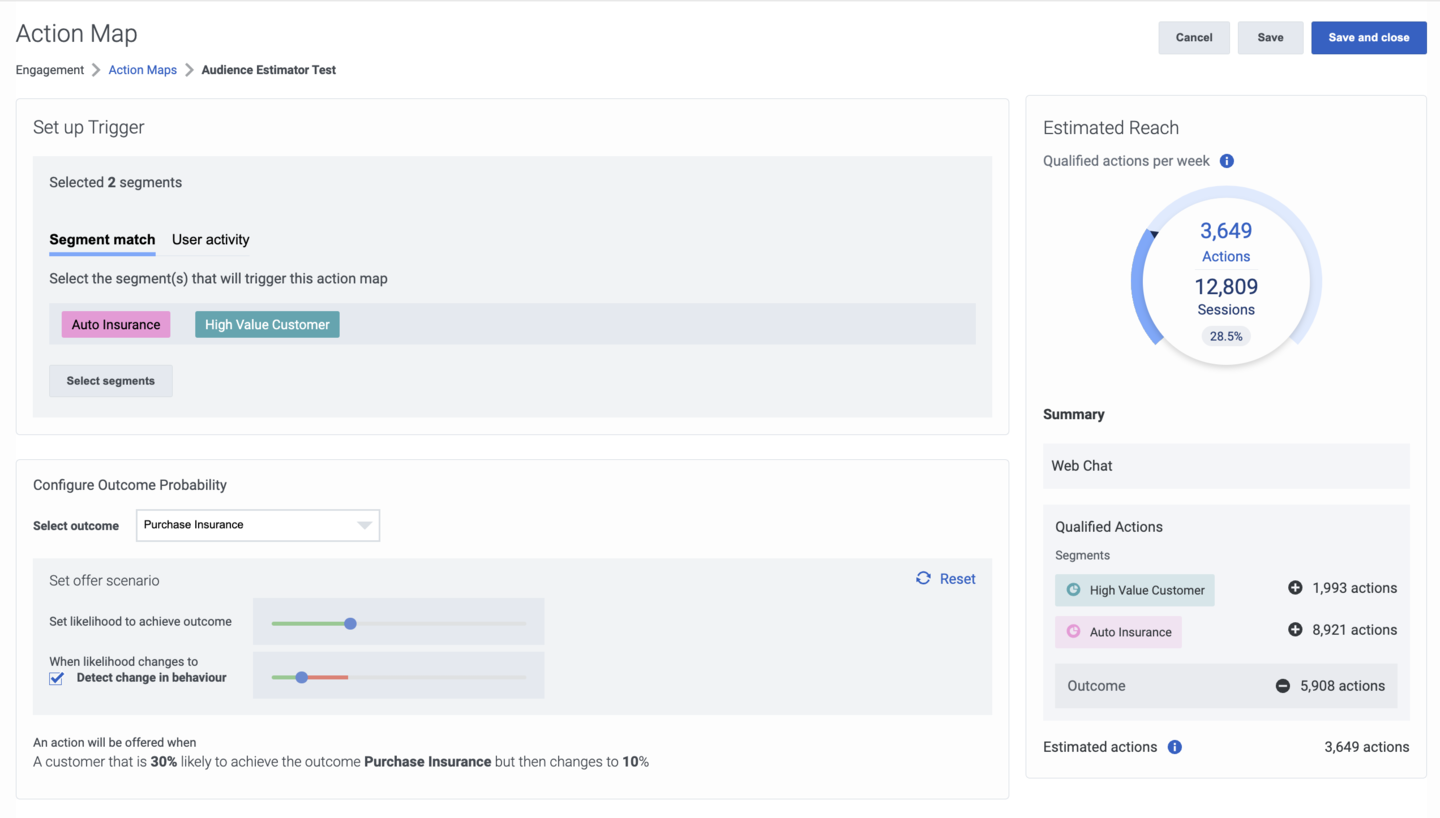Click the Cancel button
Viewport: 1440px width, 818px height.
[x=1194, y=37]
